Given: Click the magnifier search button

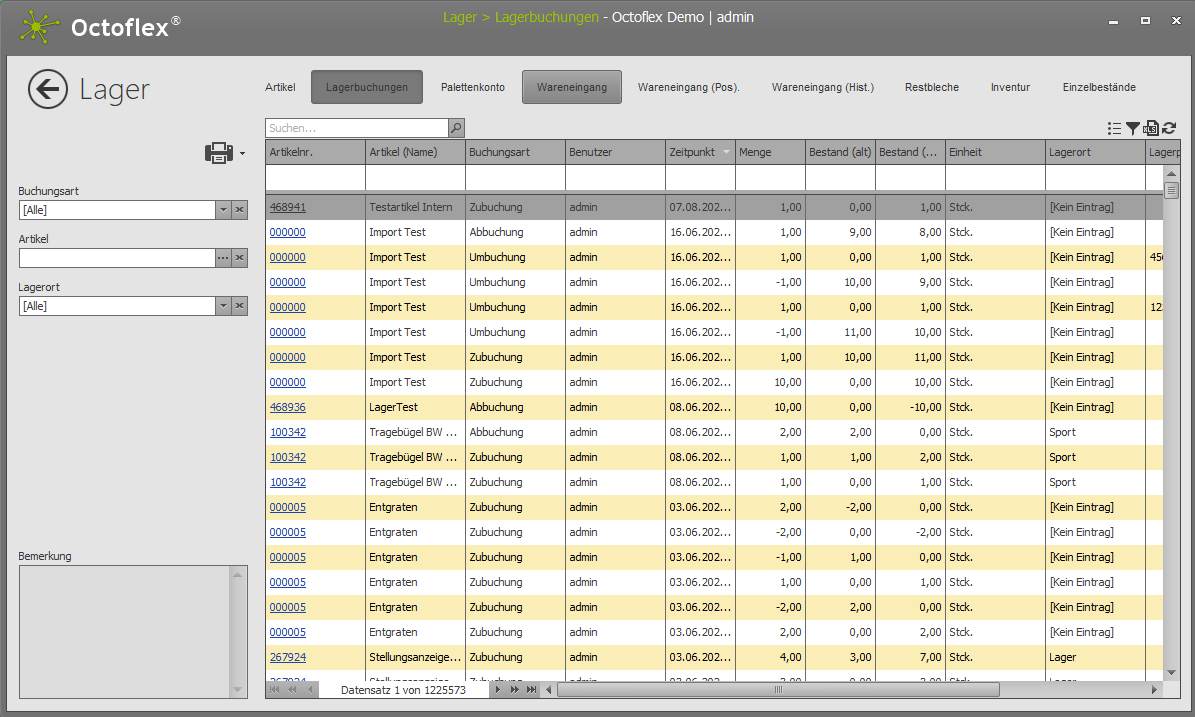Looking at the screenshot, I should pos(456,128).
